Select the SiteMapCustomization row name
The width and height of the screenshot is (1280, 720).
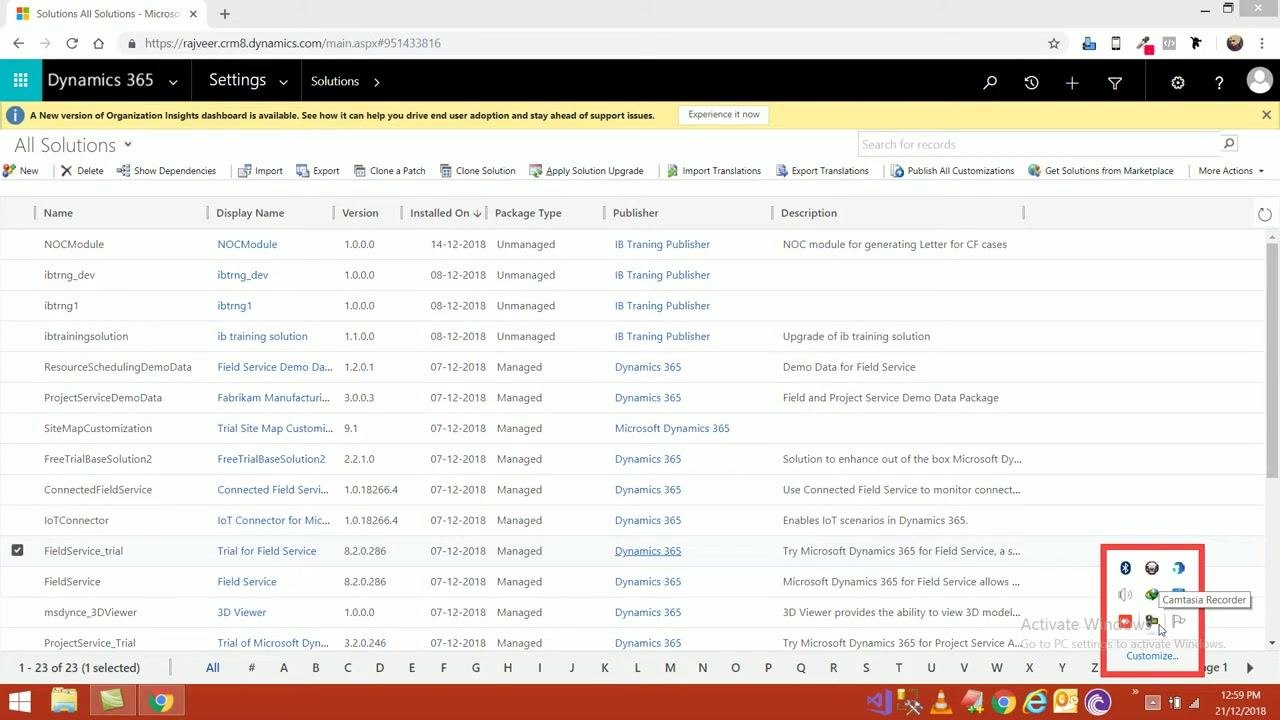coord(98,429)
